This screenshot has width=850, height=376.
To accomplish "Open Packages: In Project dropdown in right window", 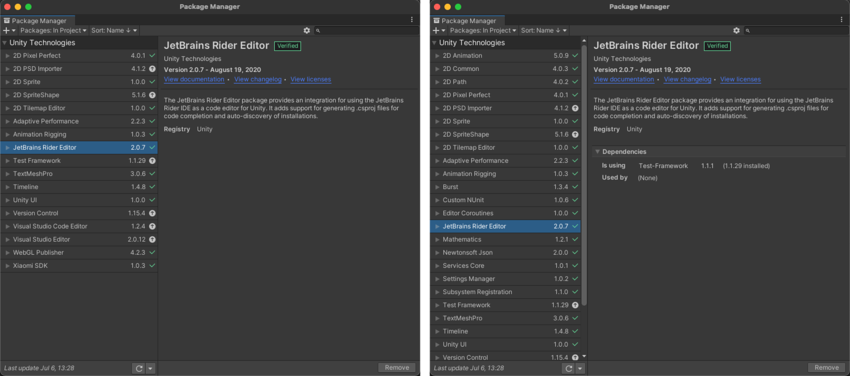I will 483,31.
